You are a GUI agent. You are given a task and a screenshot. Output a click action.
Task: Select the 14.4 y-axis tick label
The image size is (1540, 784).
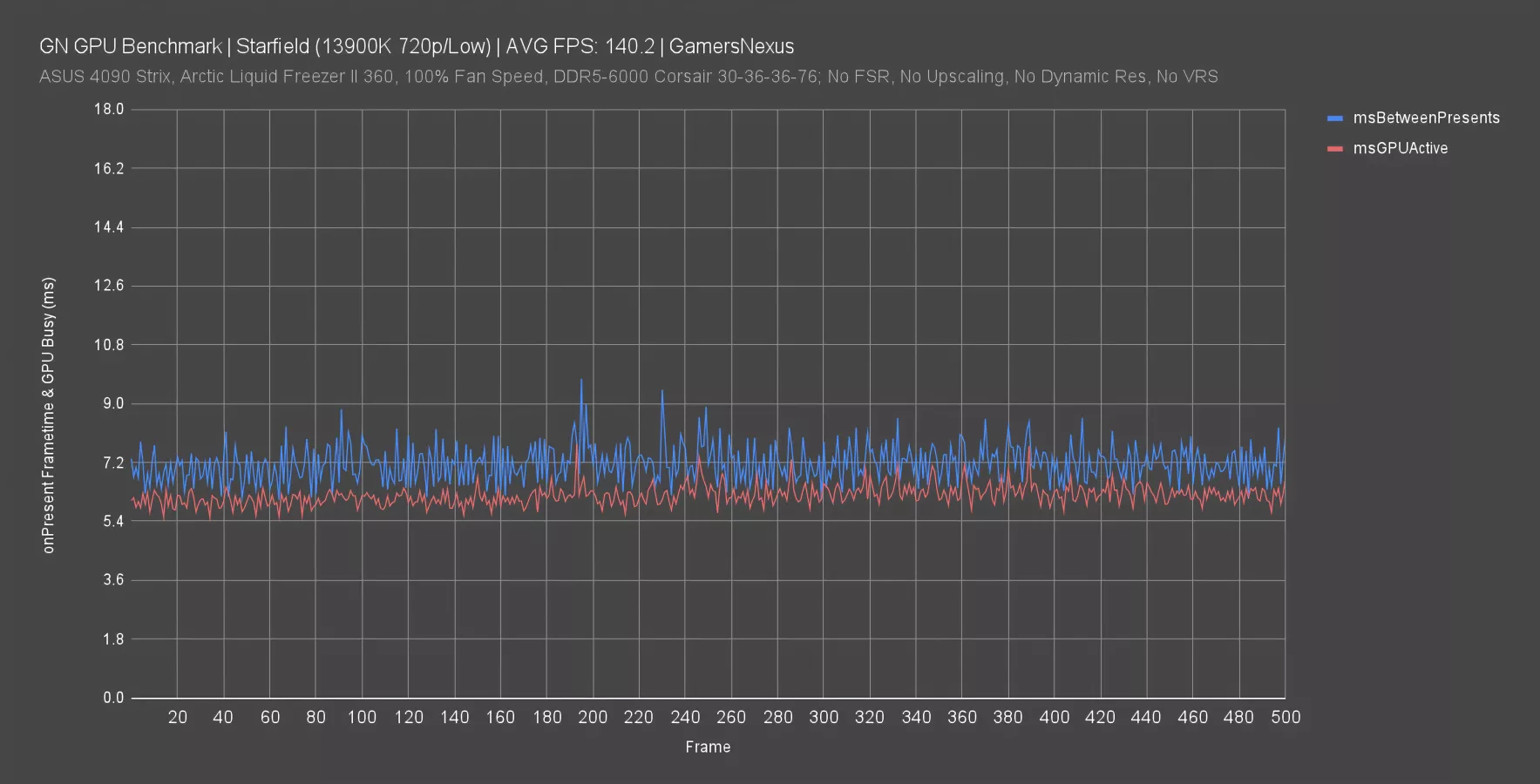[109, 227]
